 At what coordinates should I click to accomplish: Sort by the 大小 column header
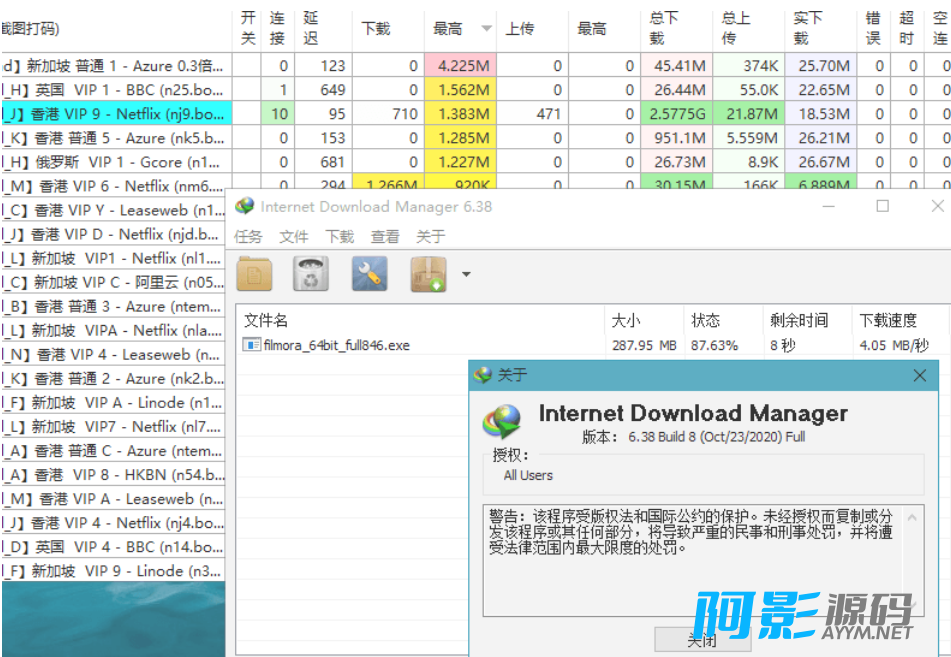(644, 320)
